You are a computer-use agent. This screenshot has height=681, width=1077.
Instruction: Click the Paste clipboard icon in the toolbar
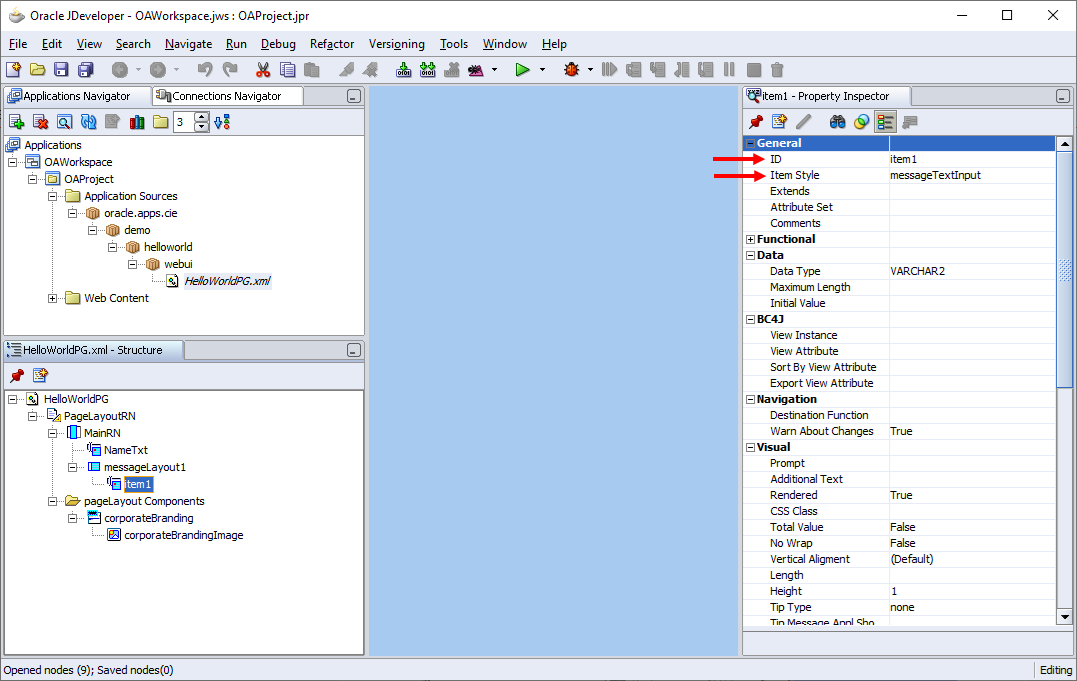tap(312, 69)
